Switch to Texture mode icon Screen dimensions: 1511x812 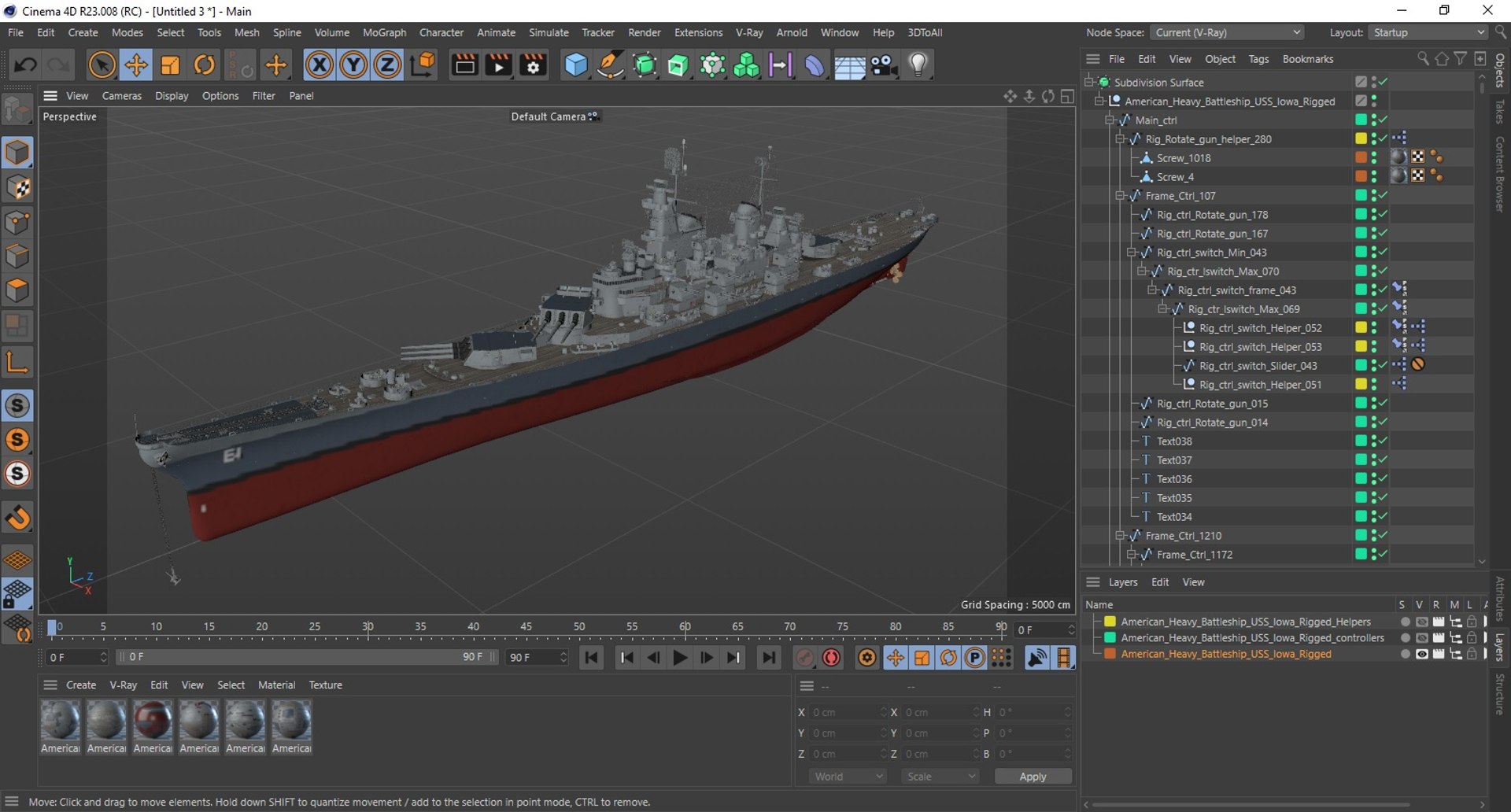[17, 187]
